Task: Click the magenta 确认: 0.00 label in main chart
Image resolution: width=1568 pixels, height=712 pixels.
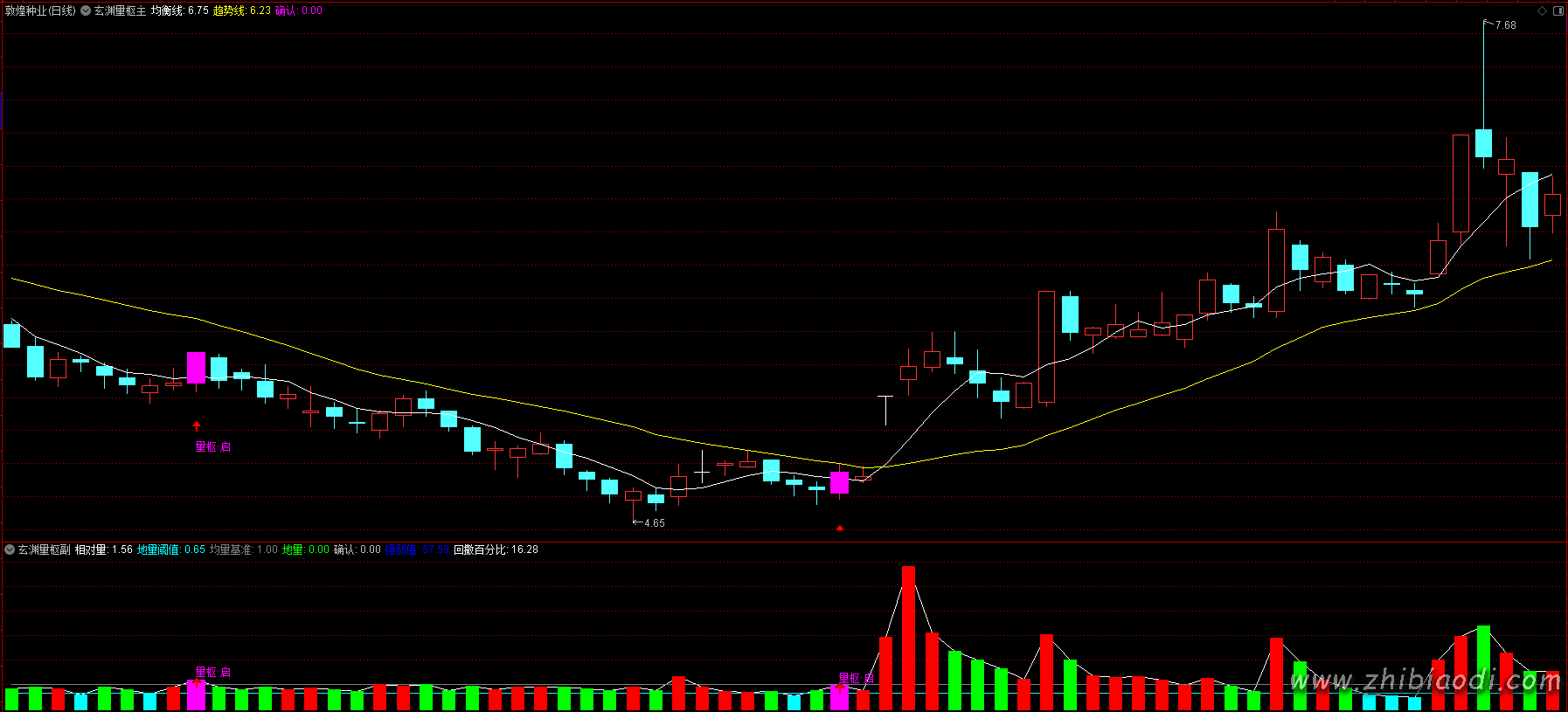Action: (299, 10)
